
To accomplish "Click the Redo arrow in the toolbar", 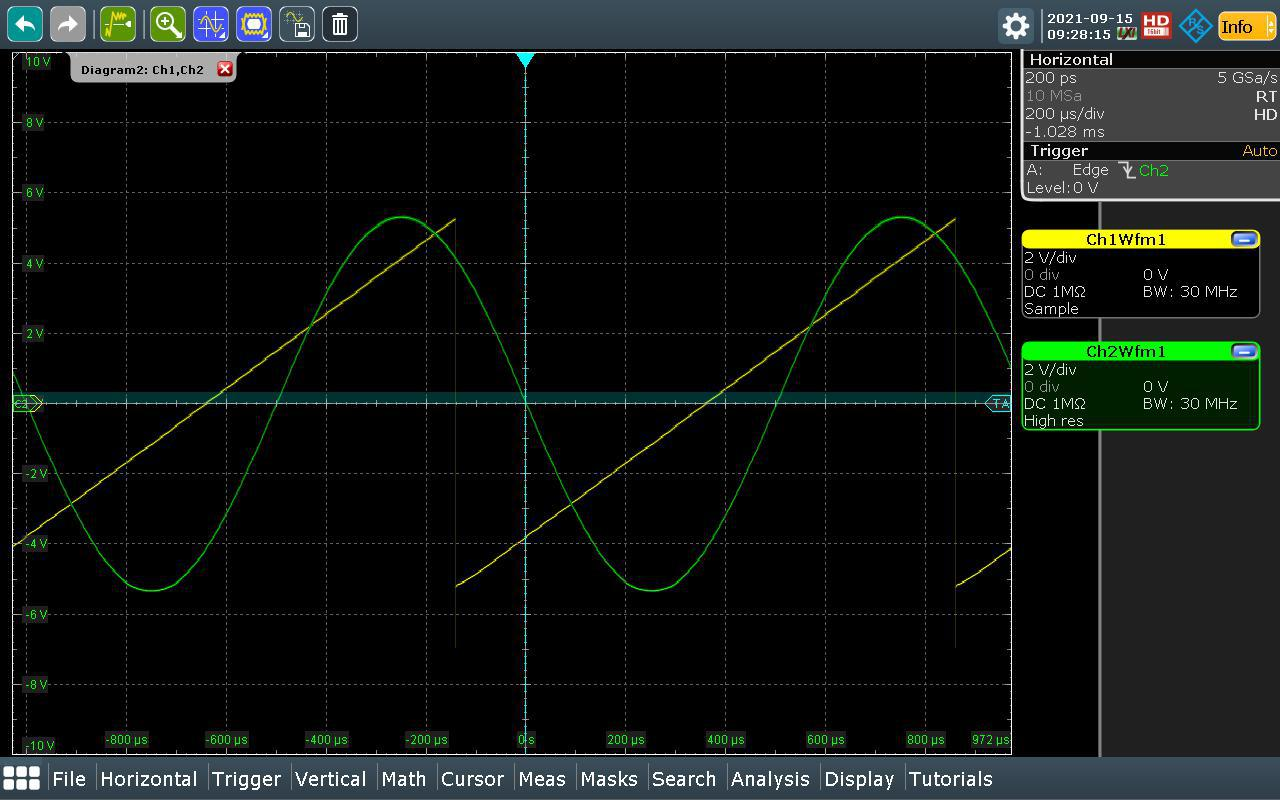I will click(68, 24).
